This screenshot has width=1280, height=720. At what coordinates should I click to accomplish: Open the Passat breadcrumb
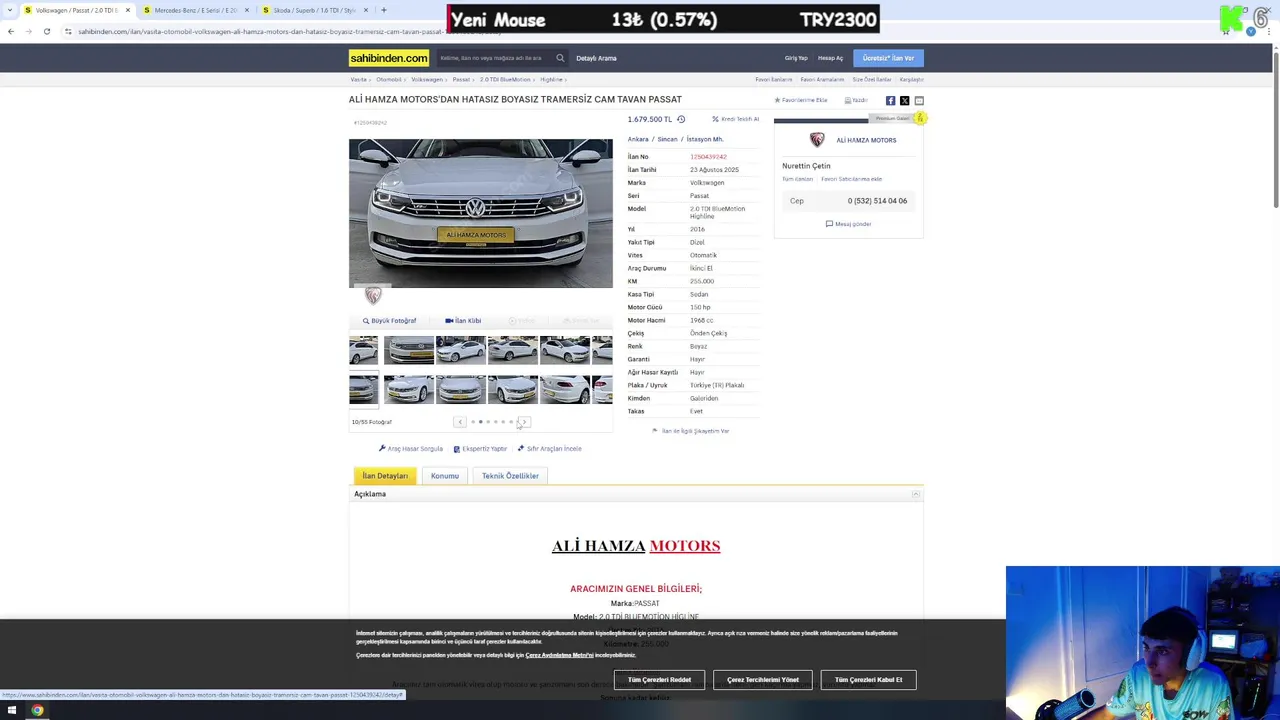[461, 79]
